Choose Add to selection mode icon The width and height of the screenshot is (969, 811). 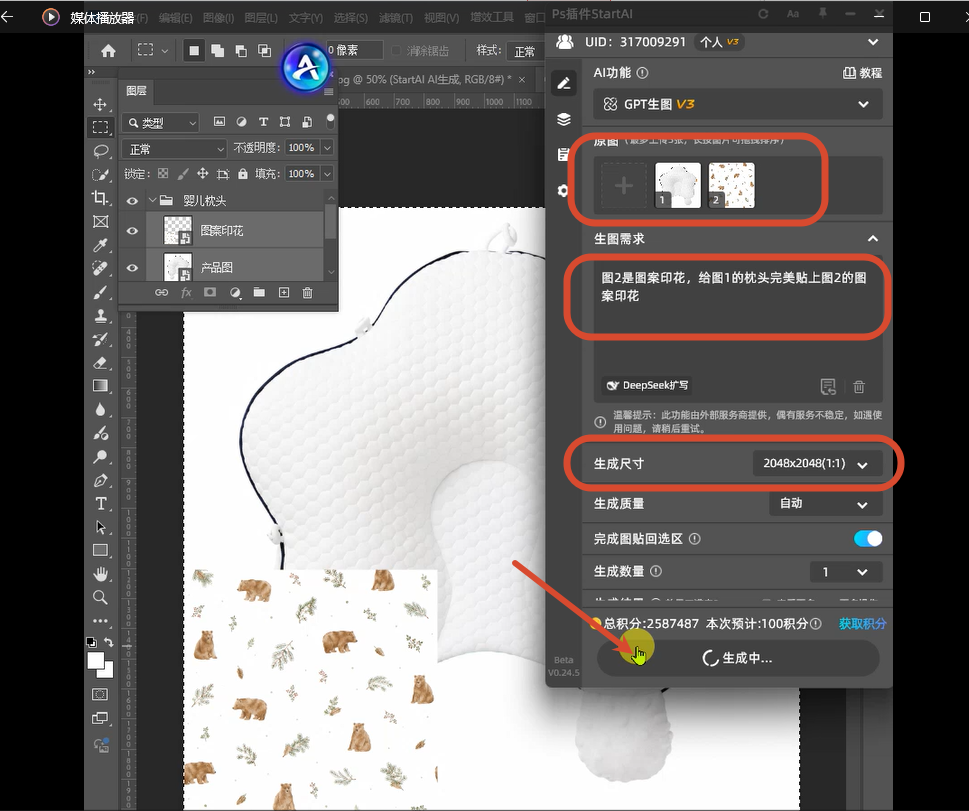pyautogui.click(x=218, y=51)
